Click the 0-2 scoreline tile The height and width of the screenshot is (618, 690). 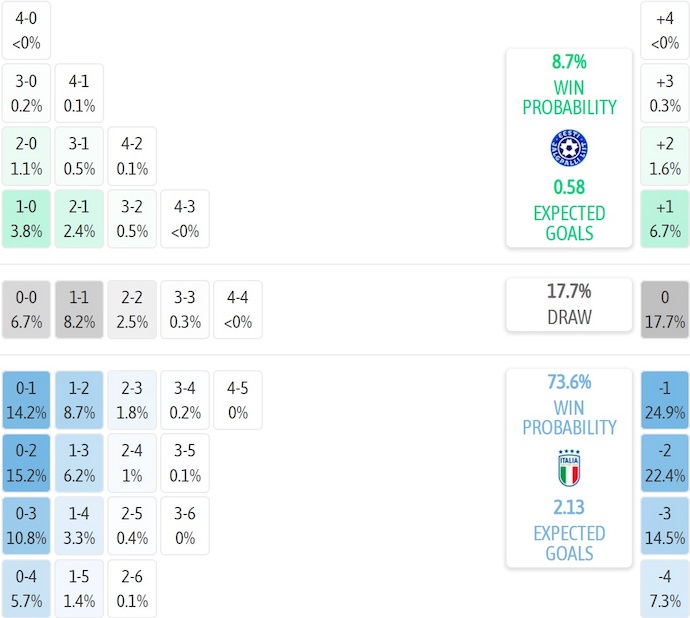point(27,462)
